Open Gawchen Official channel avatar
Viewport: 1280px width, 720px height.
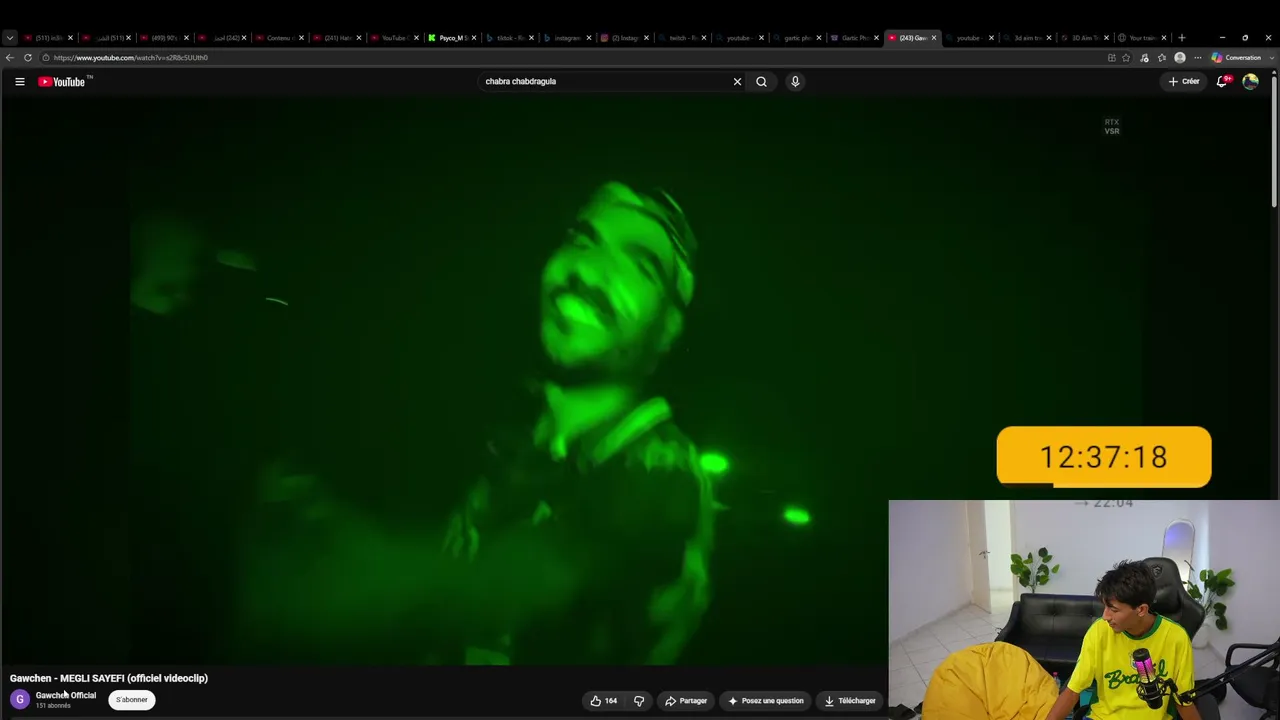[20, 700]
